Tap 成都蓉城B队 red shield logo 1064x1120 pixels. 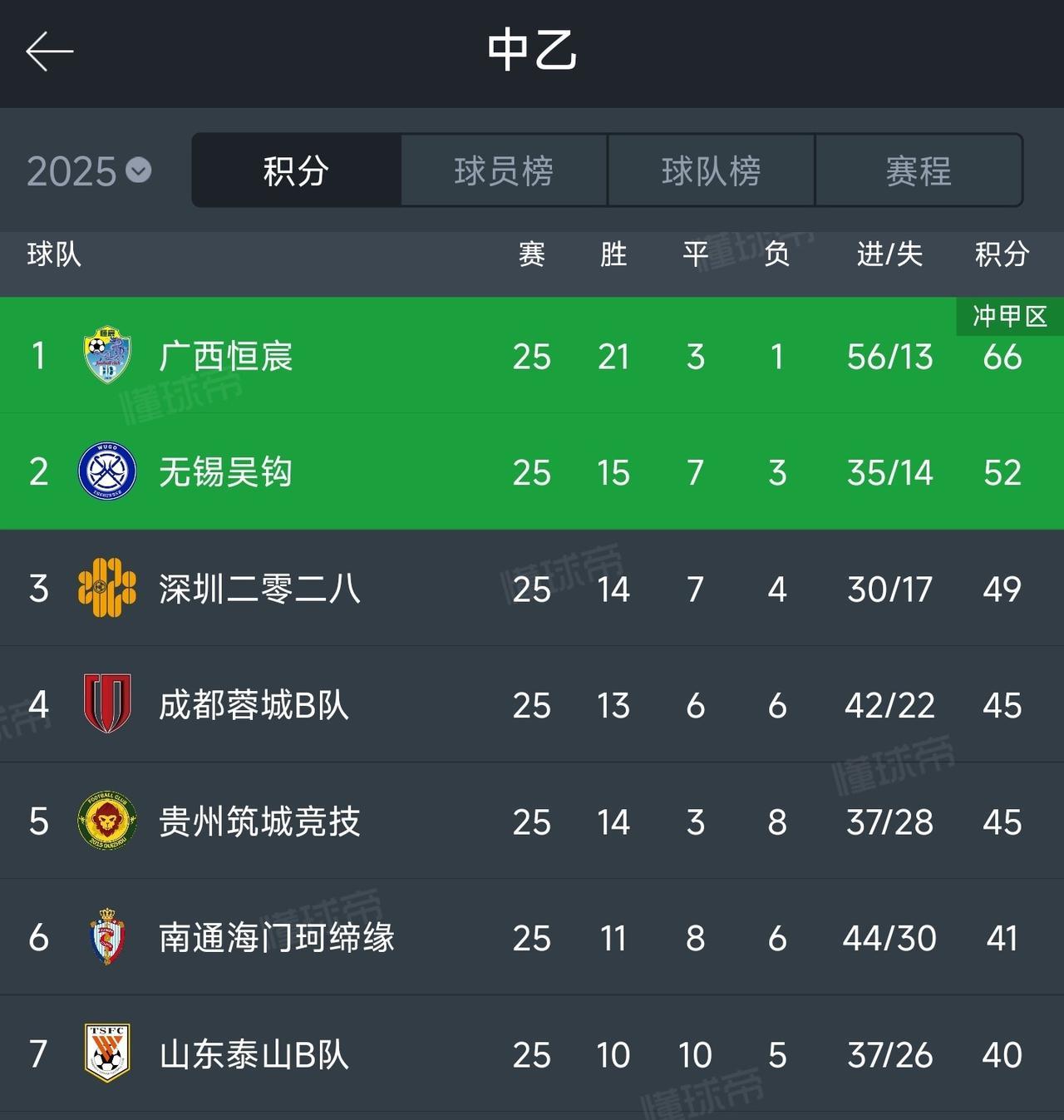[x=107, y=703]
